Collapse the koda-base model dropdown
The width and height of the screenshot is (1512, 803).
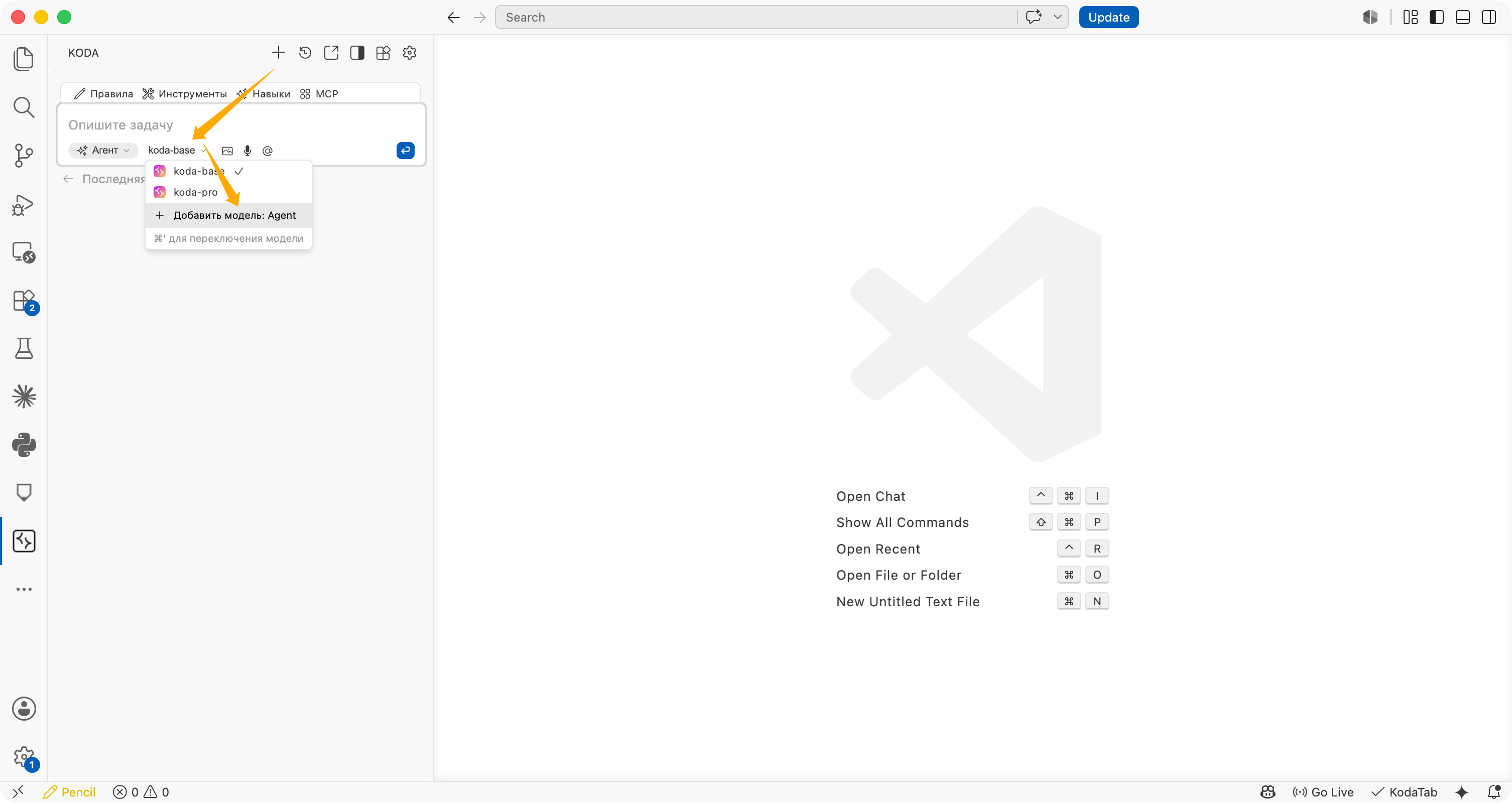tap(177, 150)
